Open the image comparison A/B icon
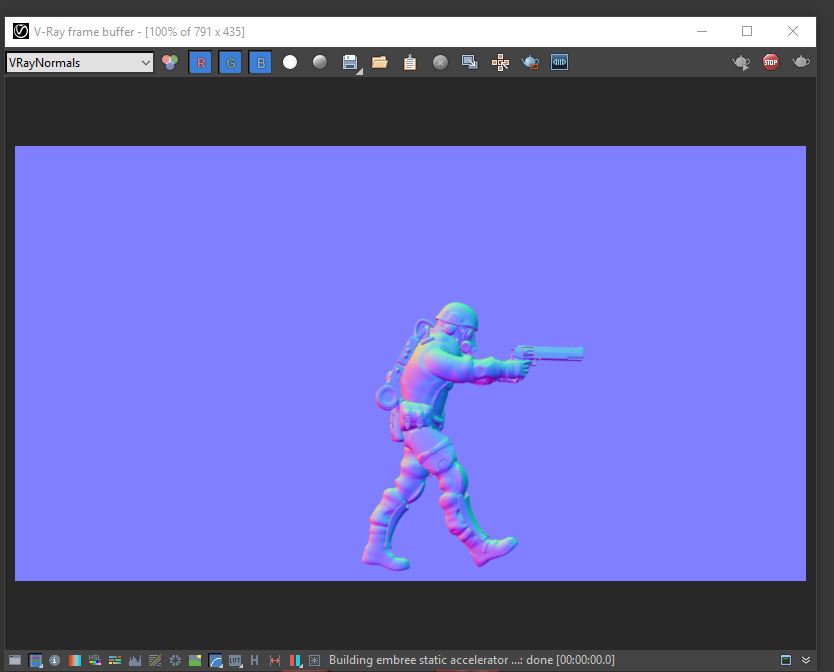 (x=560, y=62)
